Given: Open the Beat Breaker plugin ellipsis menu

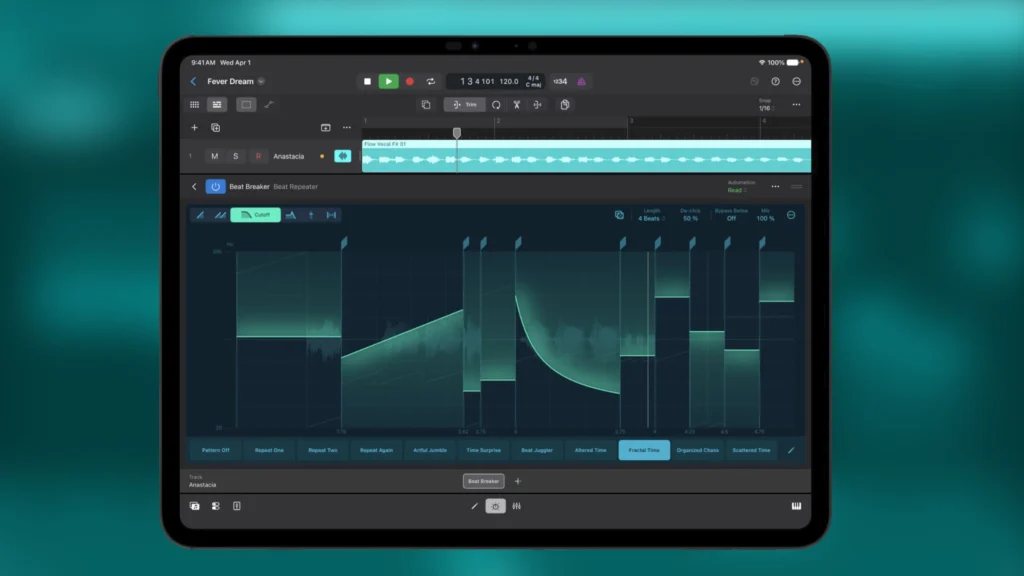Looking at the screenshot, I should pyautogui.click(x=775, y=187).
